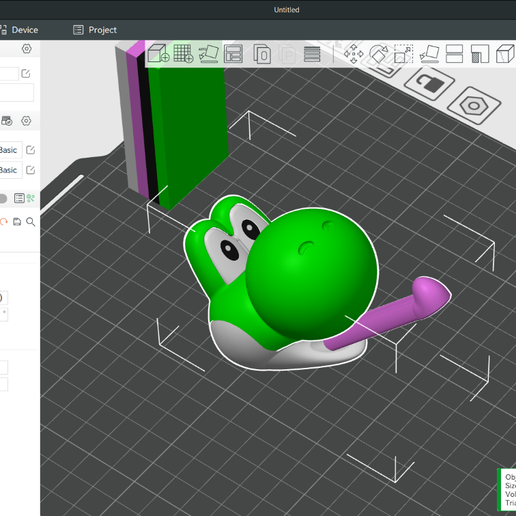Switch to the Device tab
Viewport: 516px width, 516px height.
(19, 30)
